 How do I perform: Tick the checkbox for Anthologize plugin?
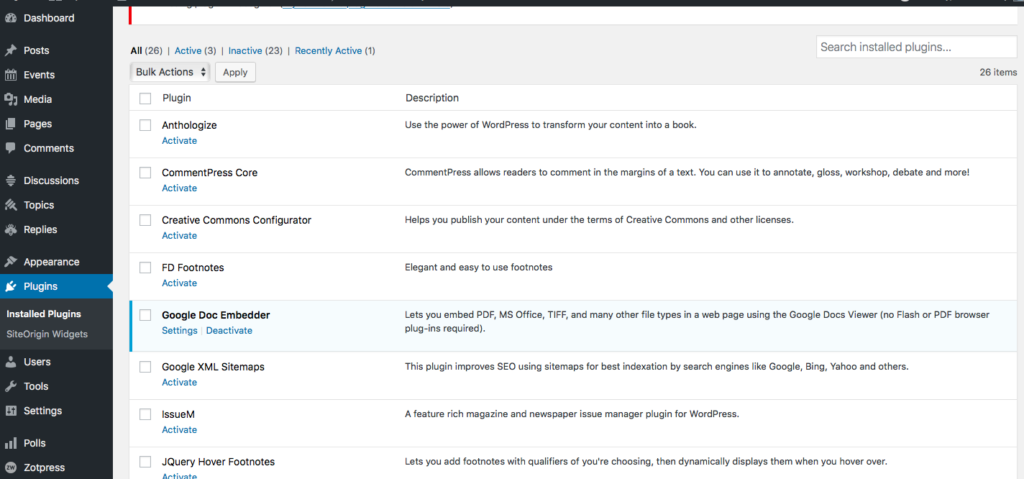(x=145, y=126)
